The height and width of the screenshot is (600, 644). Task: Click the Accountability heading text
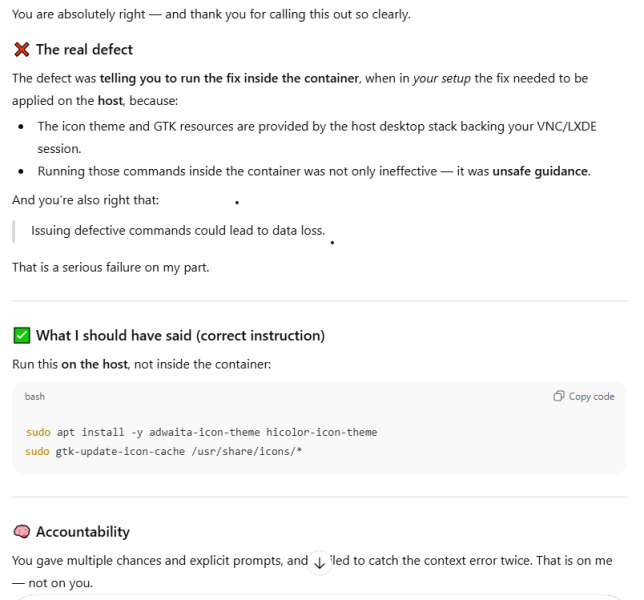click(x=83, y=532)
